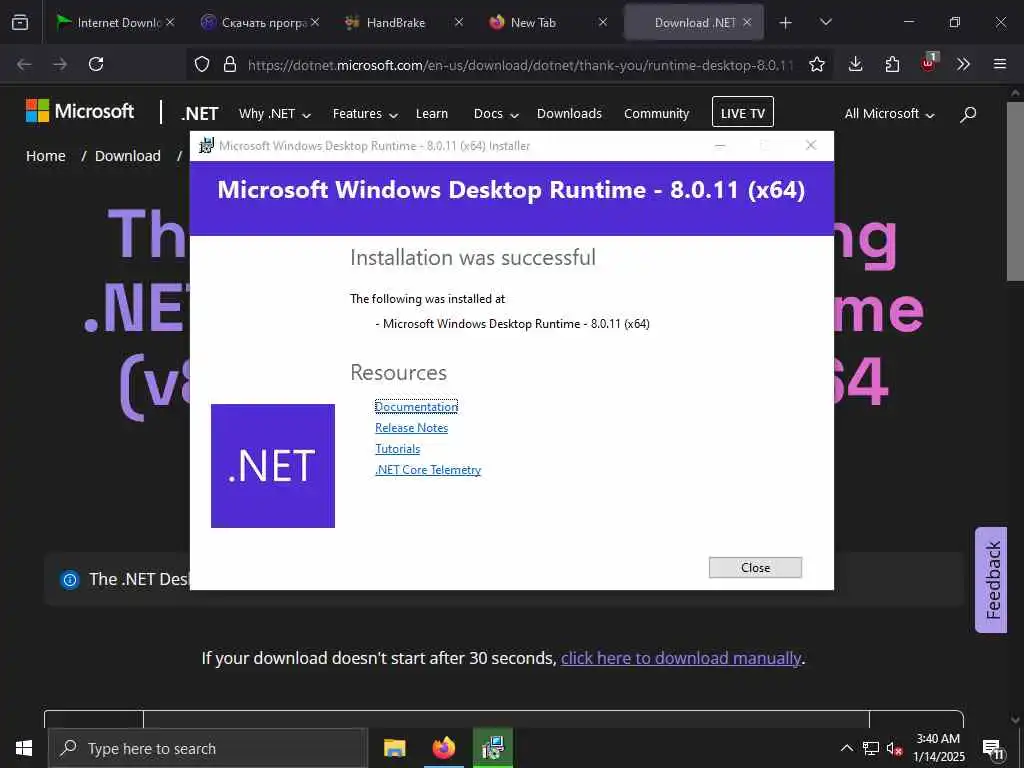Click the LIVE TV button
The height and width of the screenshot is (768, 1024).
tap(743, 112)
